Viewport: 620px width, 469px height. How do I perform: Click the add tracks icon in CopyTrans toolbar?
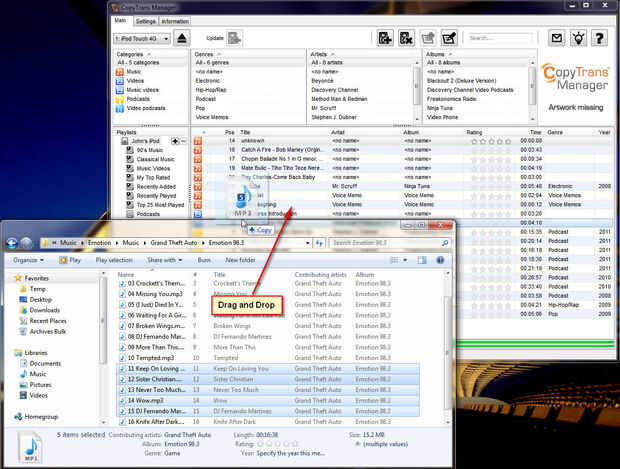[x=385, y=38]
